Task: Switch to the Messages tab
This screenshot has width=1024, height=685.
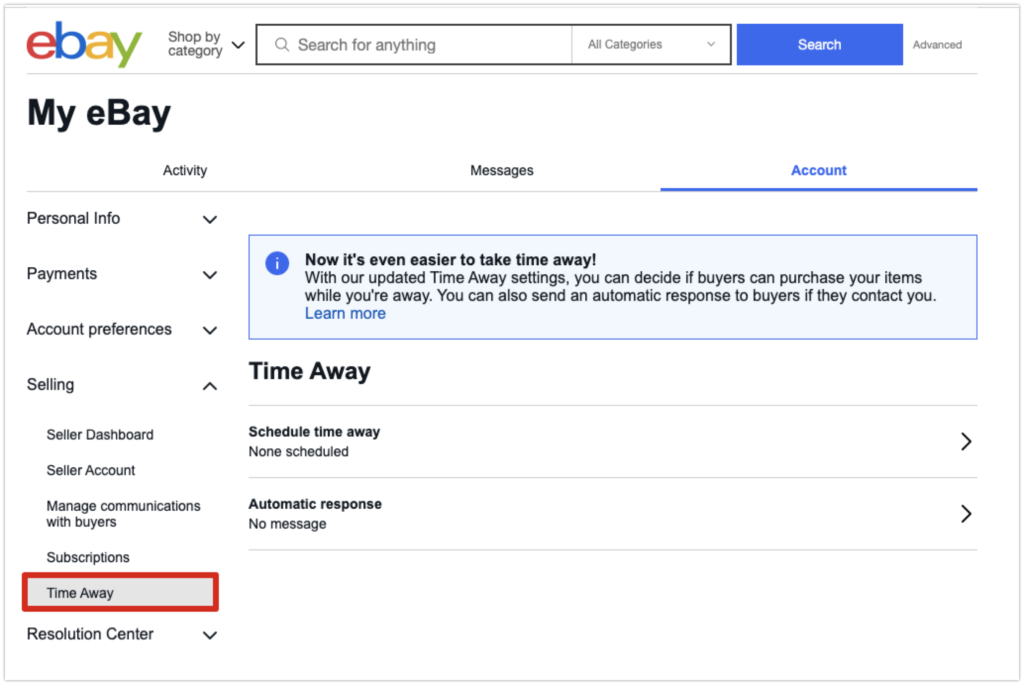Action: (x=501, y=170)
